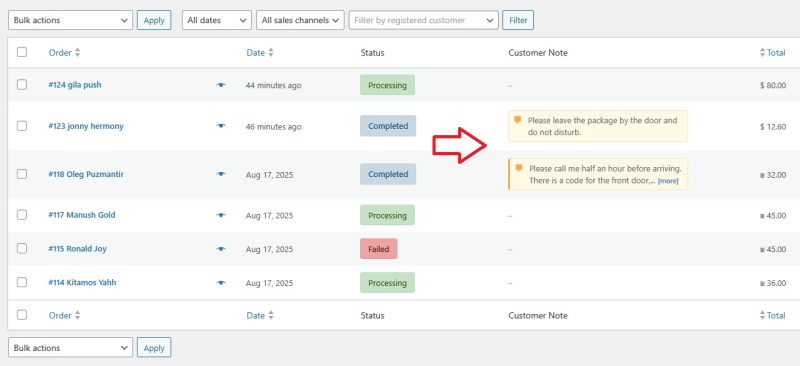The height and width of the screenshot is (366, 800).
Task: Open the All sales channels dropdown
Action: (300, 20)
